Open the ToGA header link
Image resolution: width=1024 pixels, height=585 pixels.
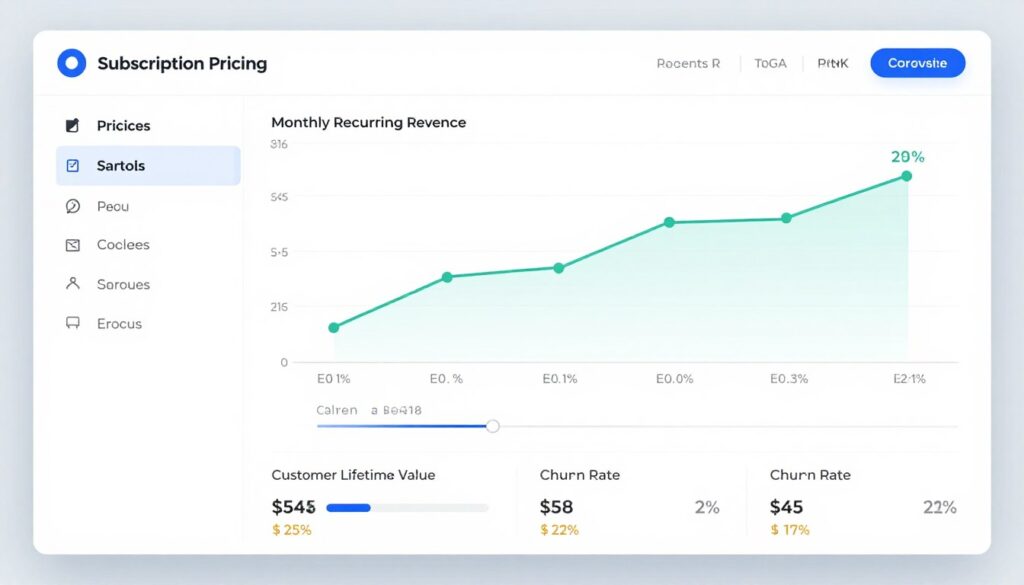click(771, 63)
